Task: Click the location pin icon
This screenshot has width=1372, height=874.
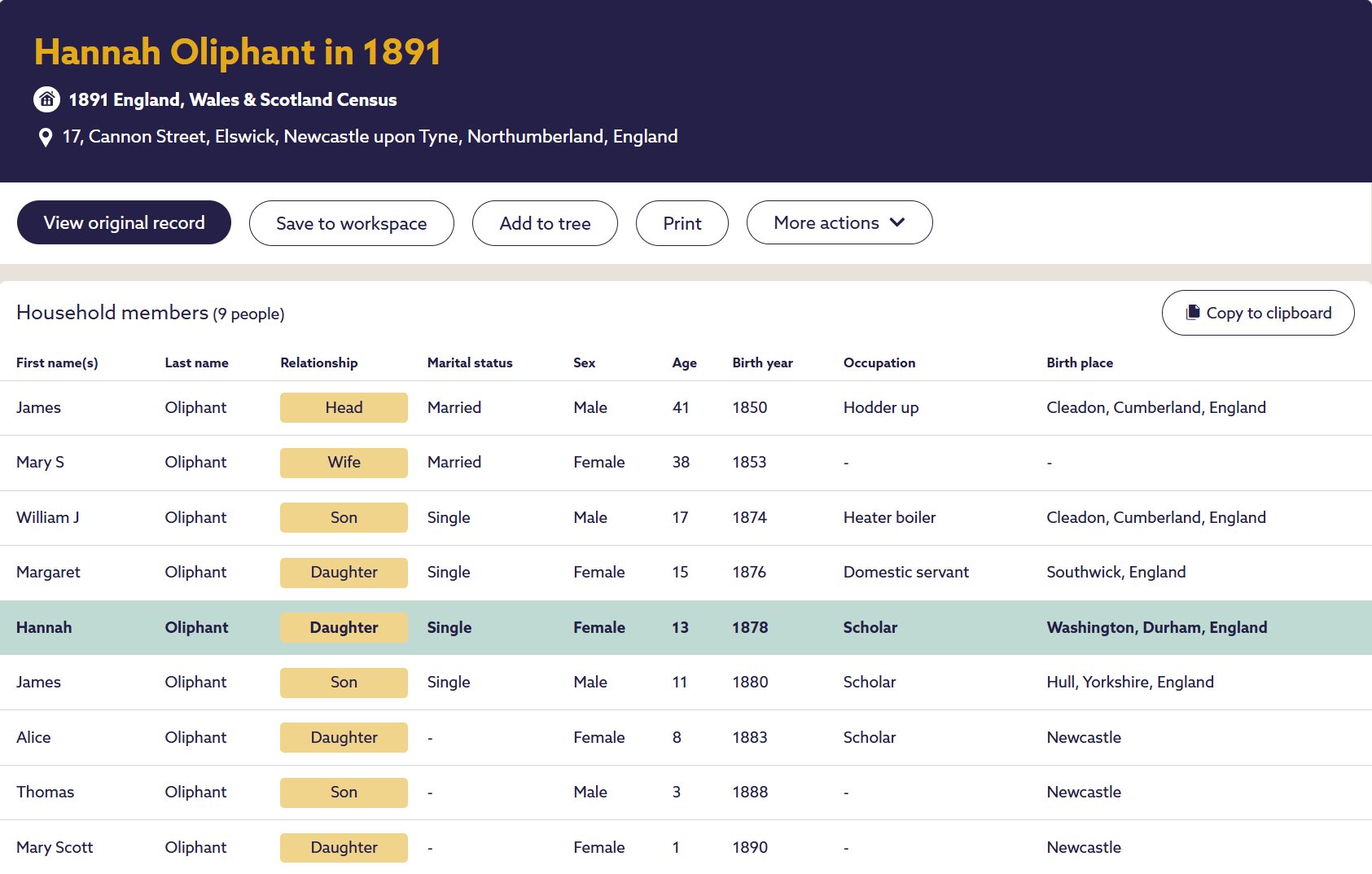Action: (46, 137)
